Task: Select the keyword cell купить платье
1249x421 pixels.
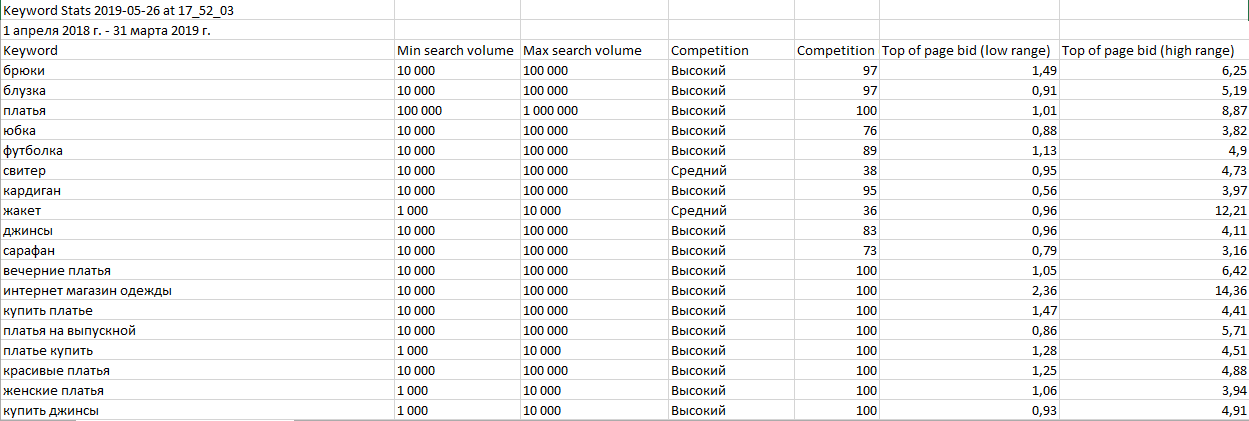Action: point(197,310)
